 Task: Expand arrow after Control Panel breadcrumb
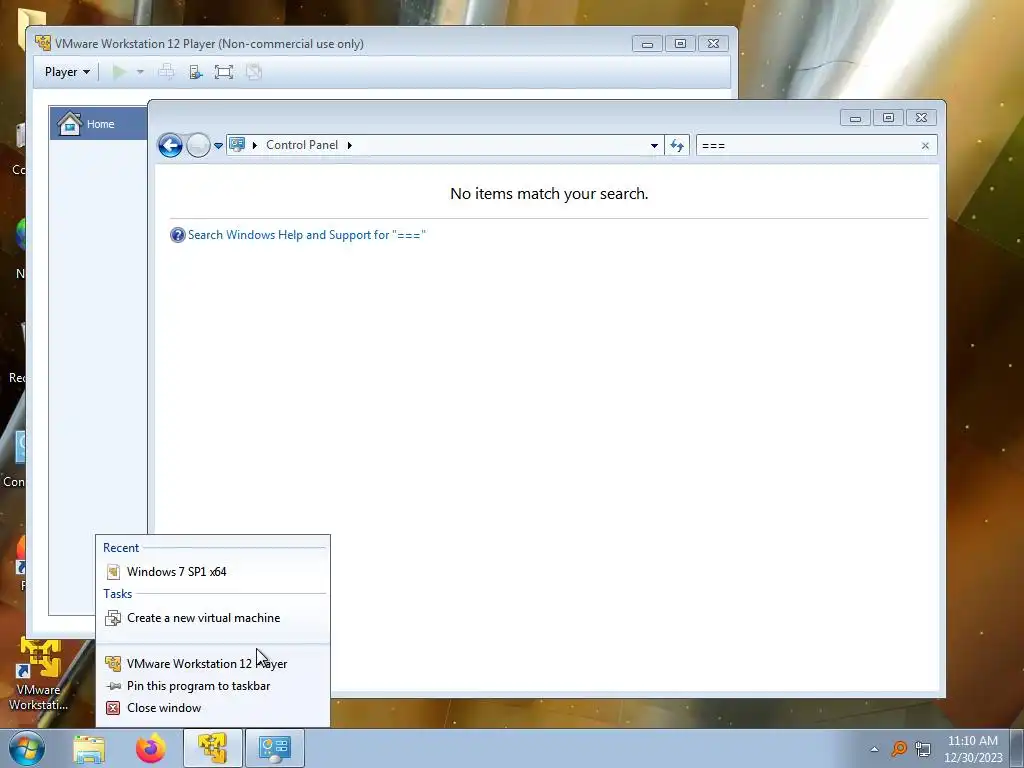[x=349, y=145]
